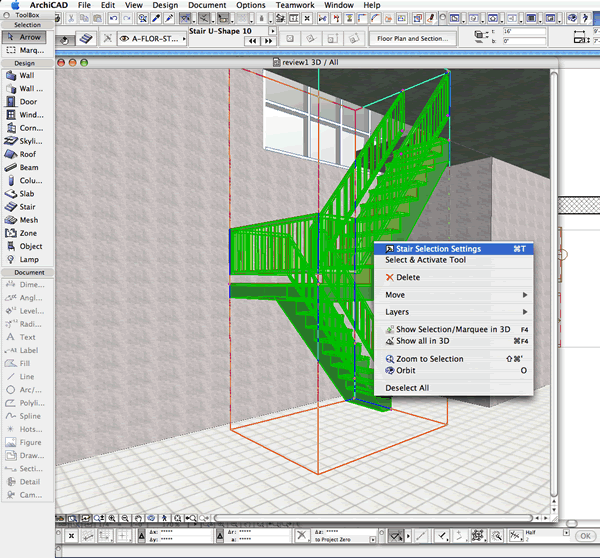Screen dimensions: 600x558
Task: Click the Arrow selection tool
Action: click(x=27, y=36)
